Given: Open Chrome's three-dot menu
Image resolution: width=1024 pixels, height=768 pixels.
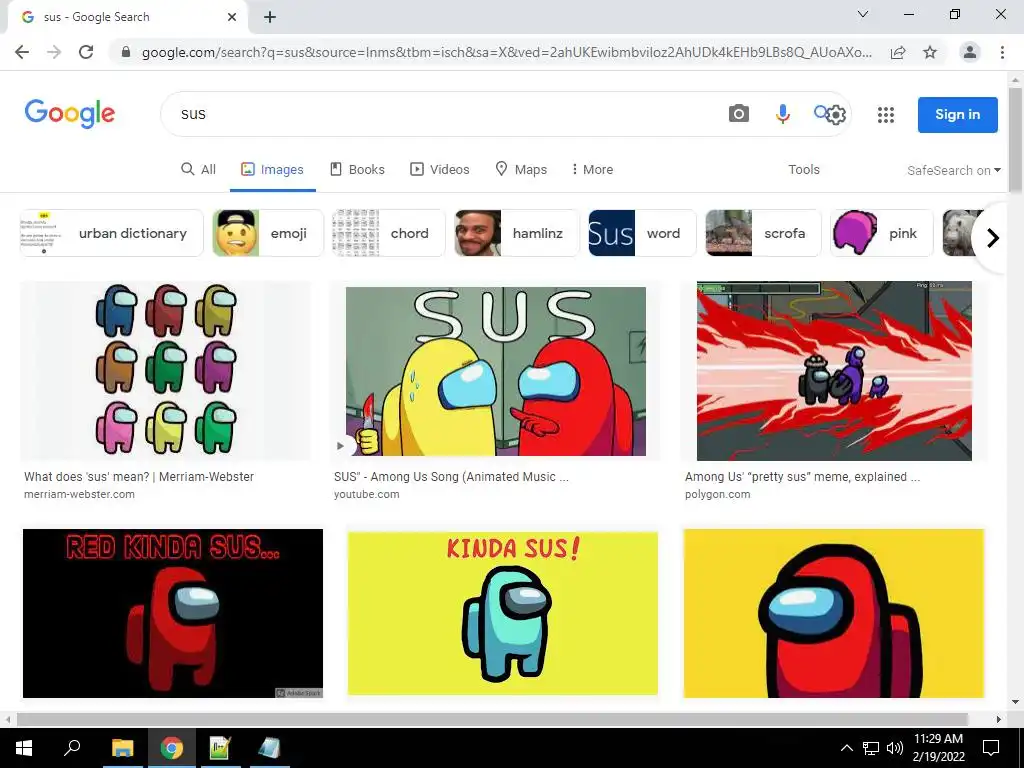Looking at the screenshot, I should (1002, 52).
